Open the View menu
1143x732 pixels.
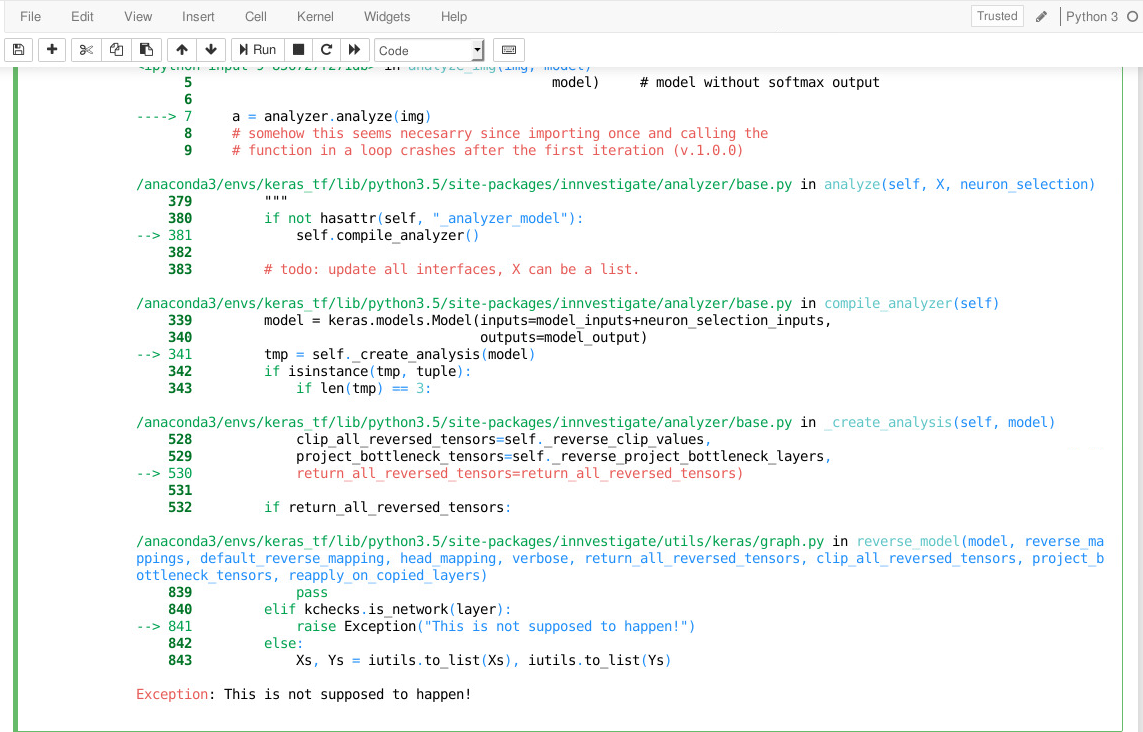click(138, 16)
